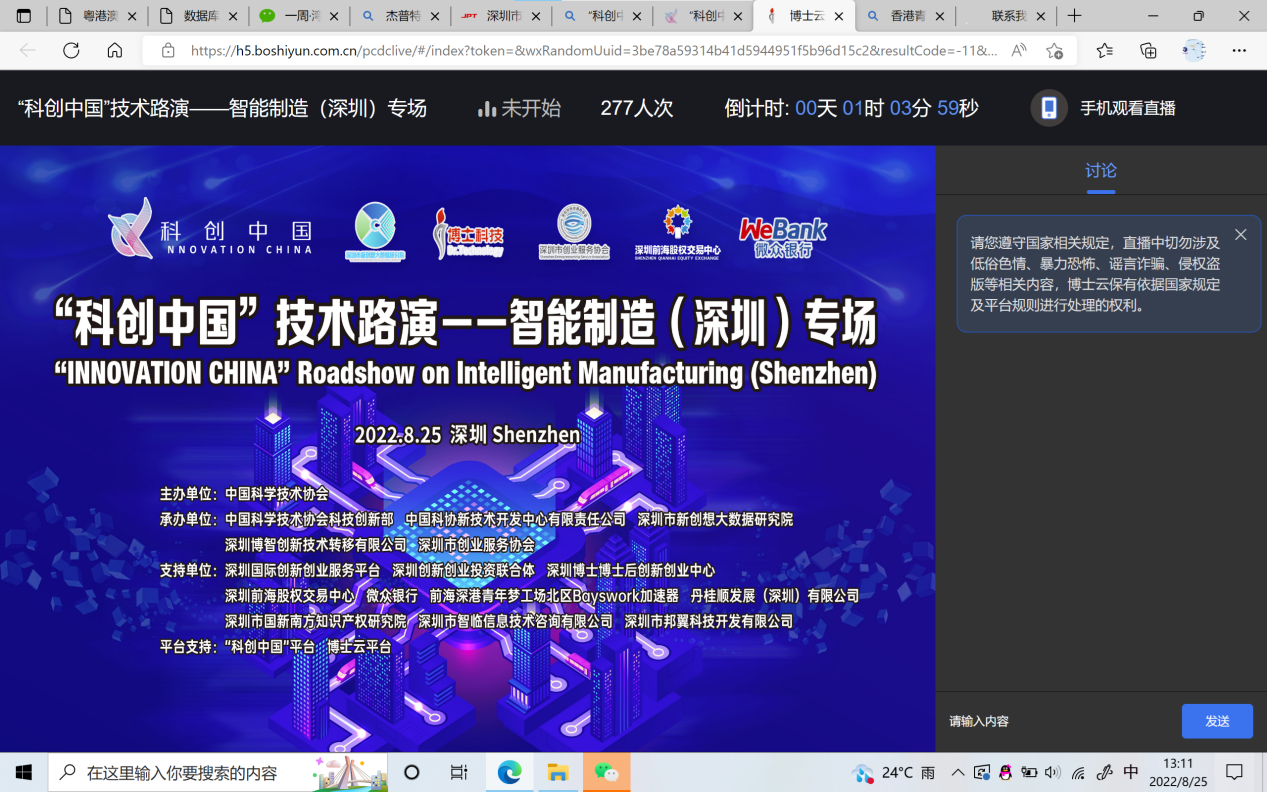Screen dimensions: 1267x792
Task: Toggle the 中 input method indicator
Action: 1130,771
